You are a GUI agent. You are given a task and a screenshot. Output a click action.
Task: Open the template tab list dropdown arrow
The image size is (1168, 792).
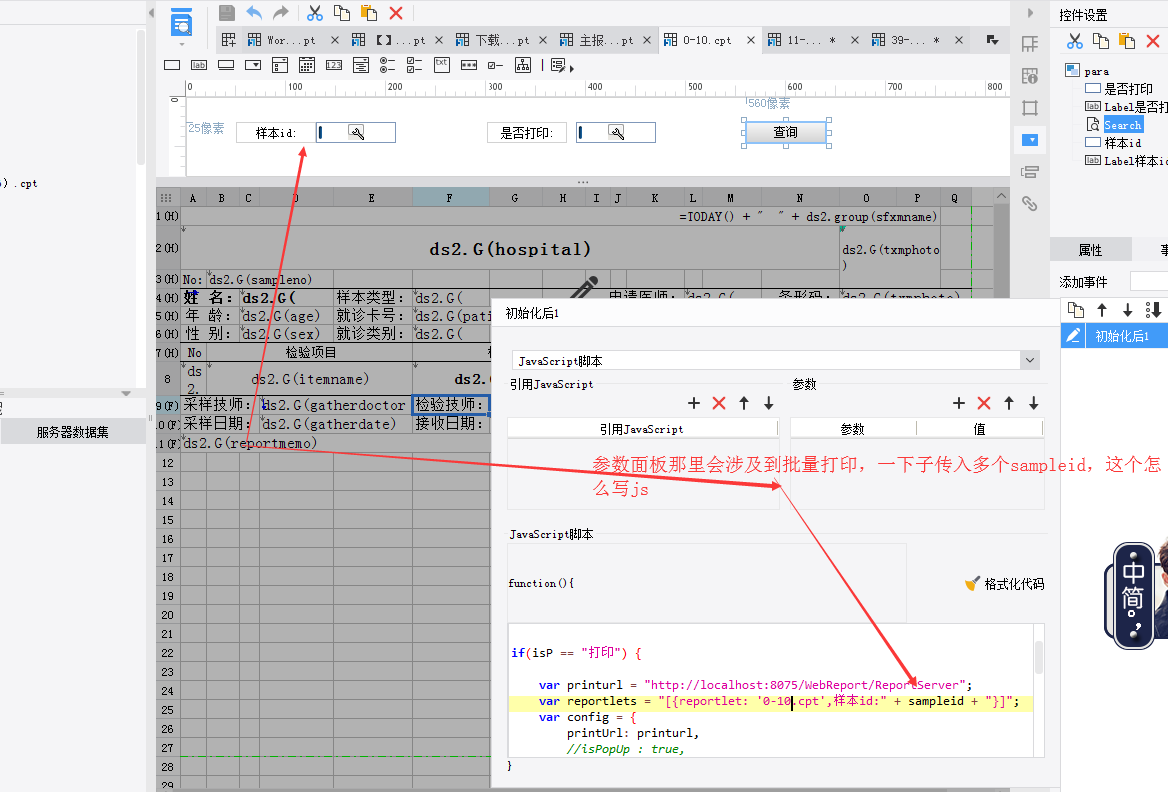pyautogui.click(x=992, y=40)
